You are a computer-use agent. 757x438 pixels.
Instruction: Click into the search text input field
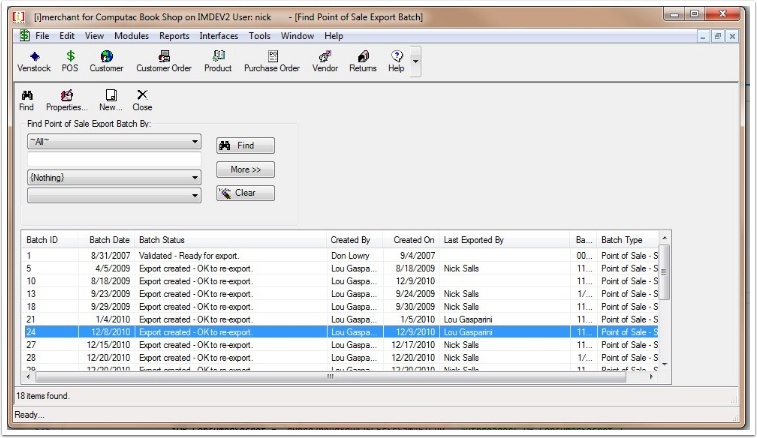(x=114, y=159)
